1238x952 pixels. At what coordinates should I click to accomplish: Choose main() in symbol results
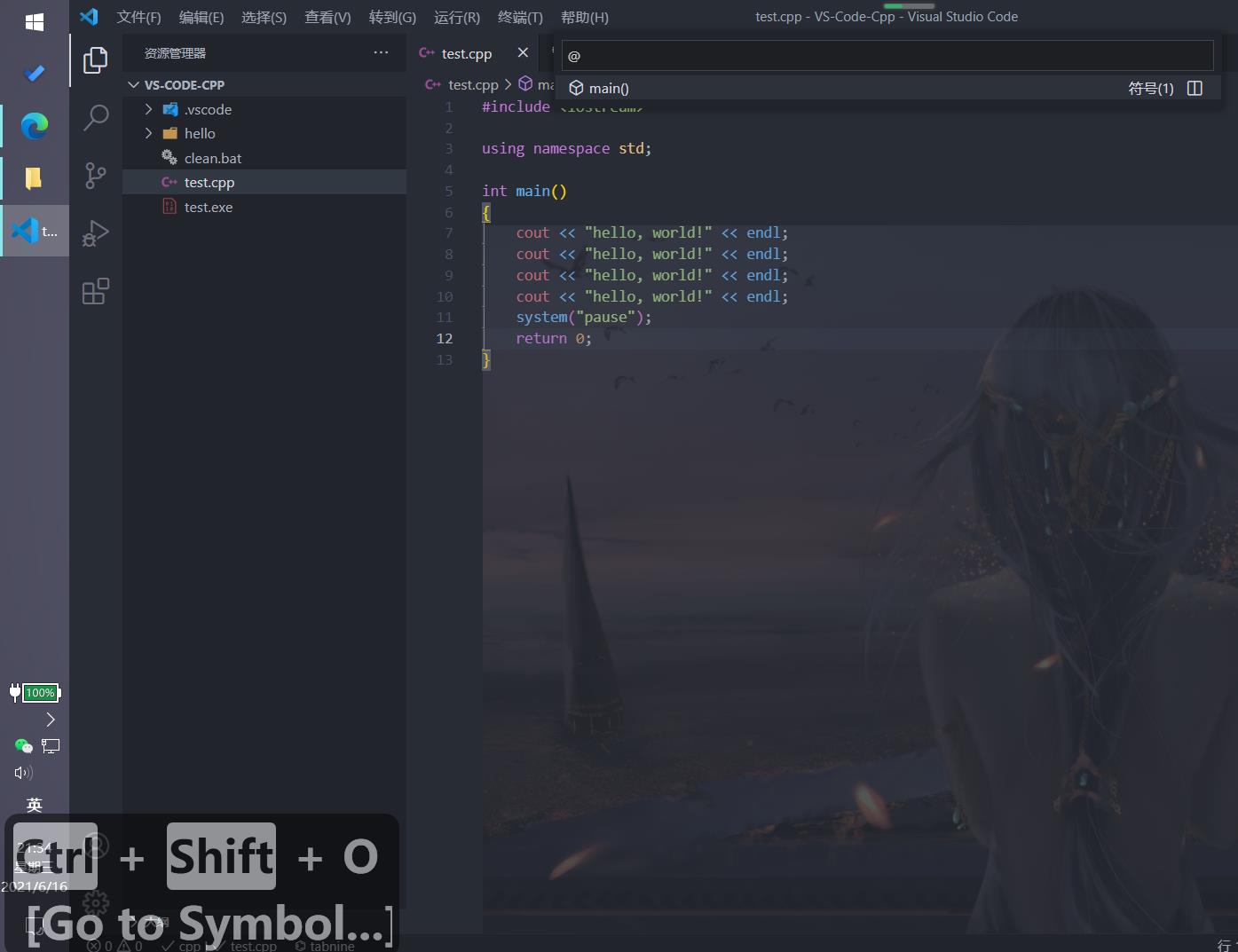(x=887, y=88)
